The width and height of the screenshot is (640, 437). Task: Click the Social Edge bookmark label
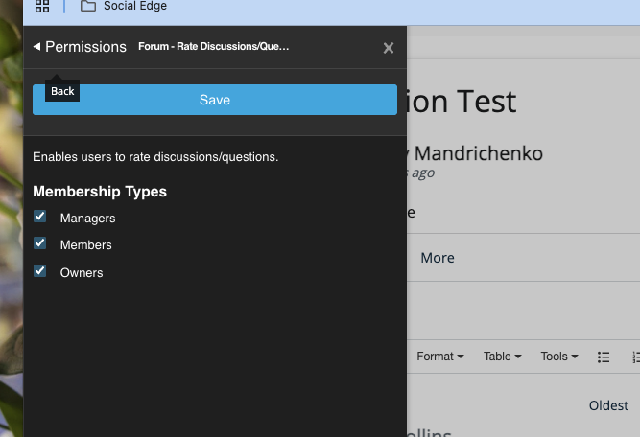click(135, 6)
